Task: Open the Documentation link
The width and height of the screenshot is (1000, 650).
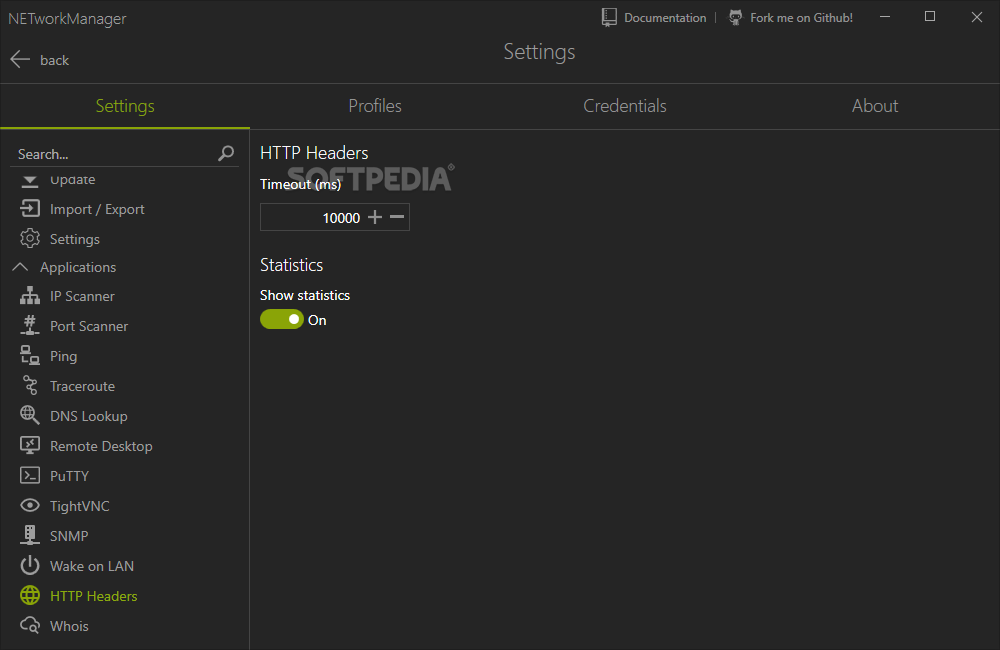Action: pyautogui.click(x=665, y=18)
